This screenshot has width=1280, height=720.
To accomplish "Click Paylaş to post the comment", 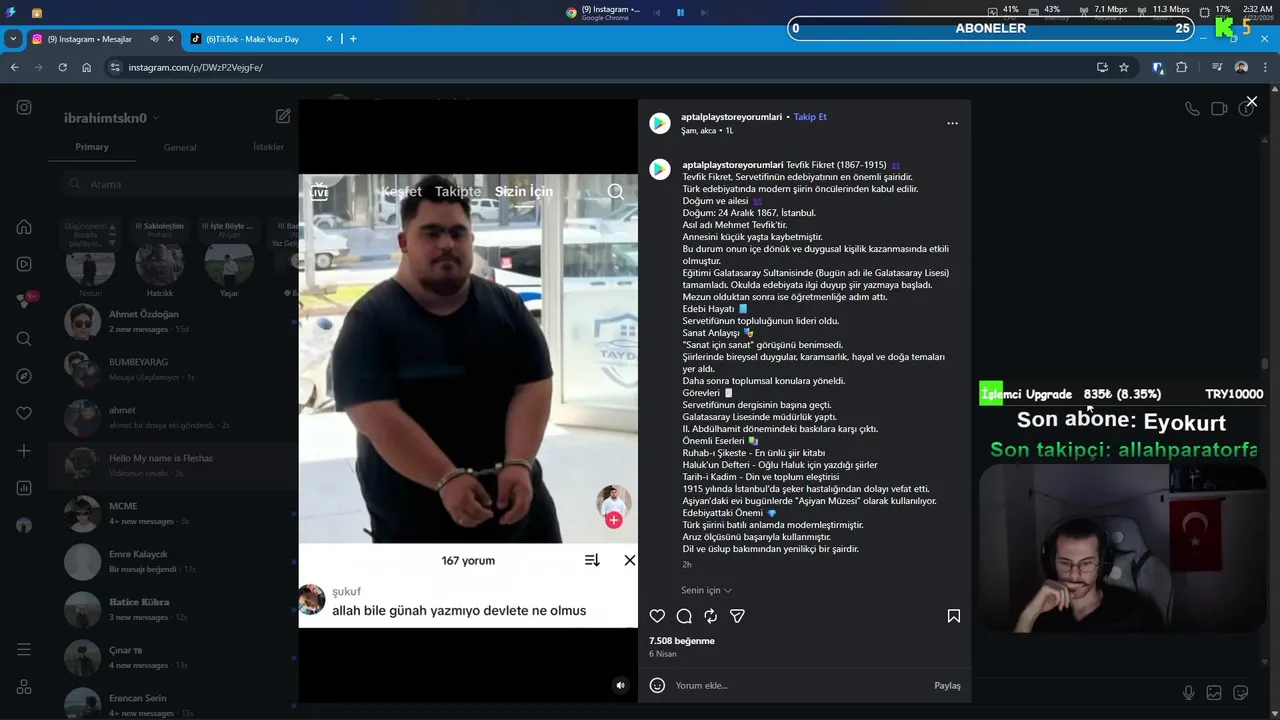I will [x=947, y=685].
